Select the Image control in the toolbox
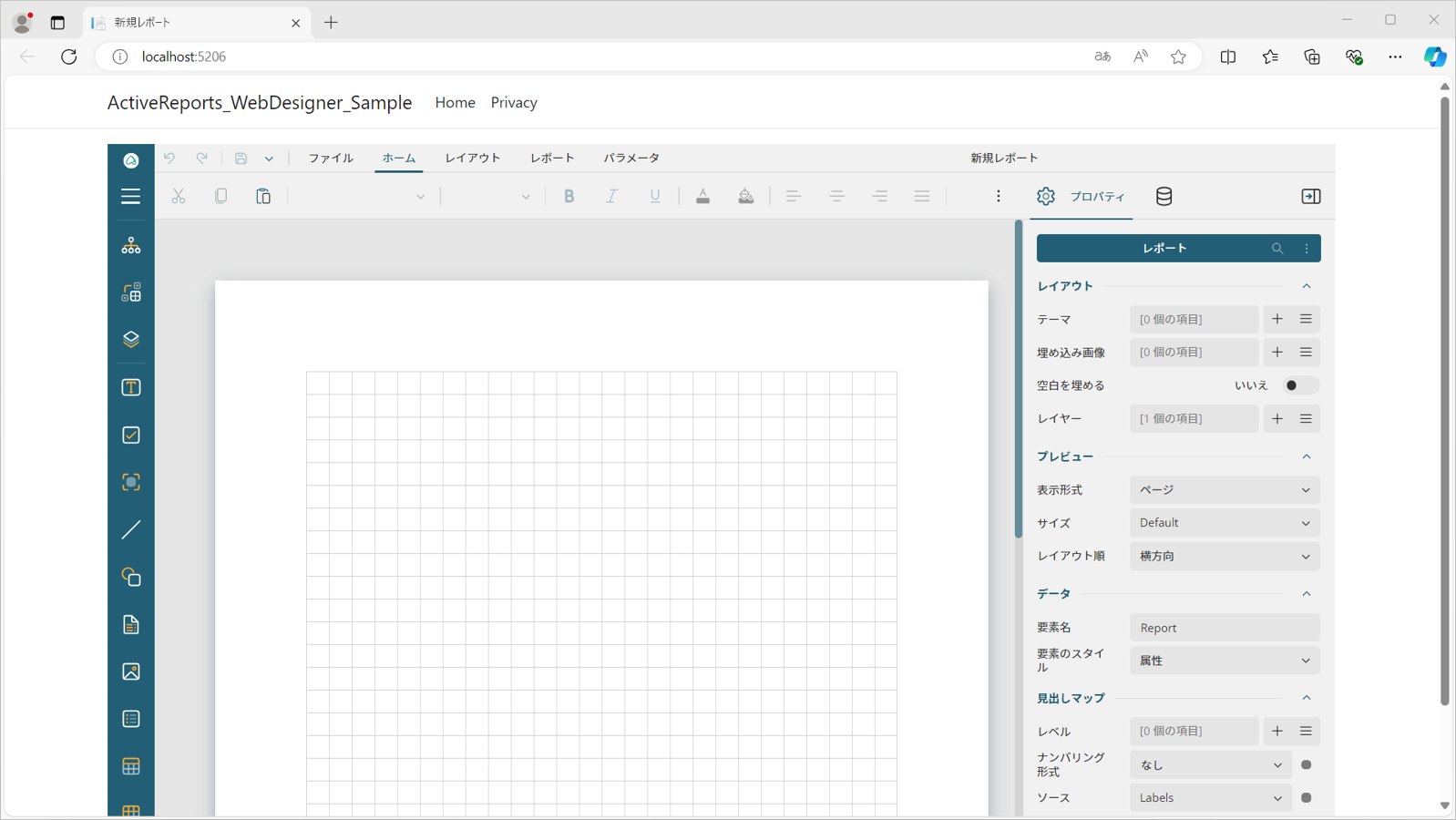Image resolution: width=1456 pixels, height=820 pixels. coord(130,671)
